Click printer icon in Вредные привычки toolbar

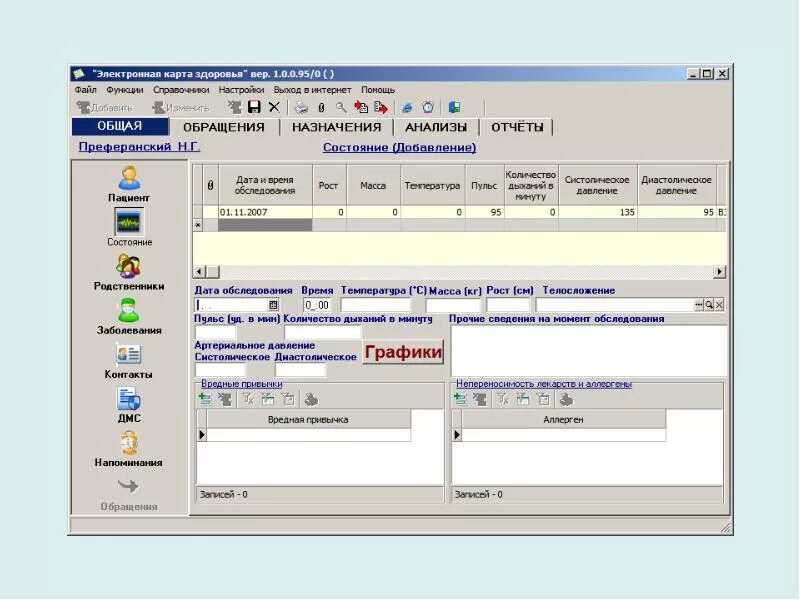[x=311, y=399]
